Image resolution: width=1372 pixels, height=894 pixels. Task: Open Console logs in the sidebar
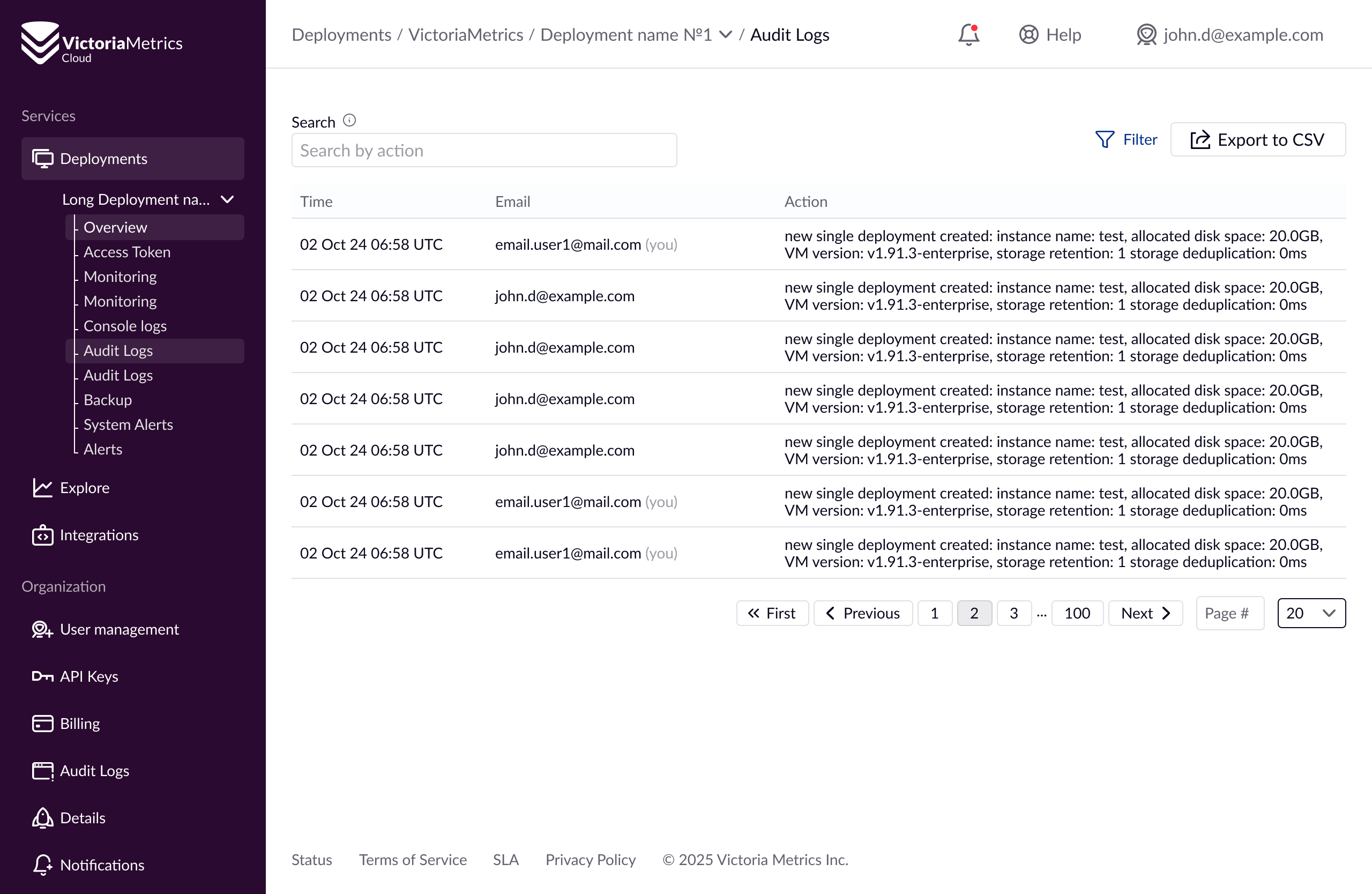click(x=125, y=326)
